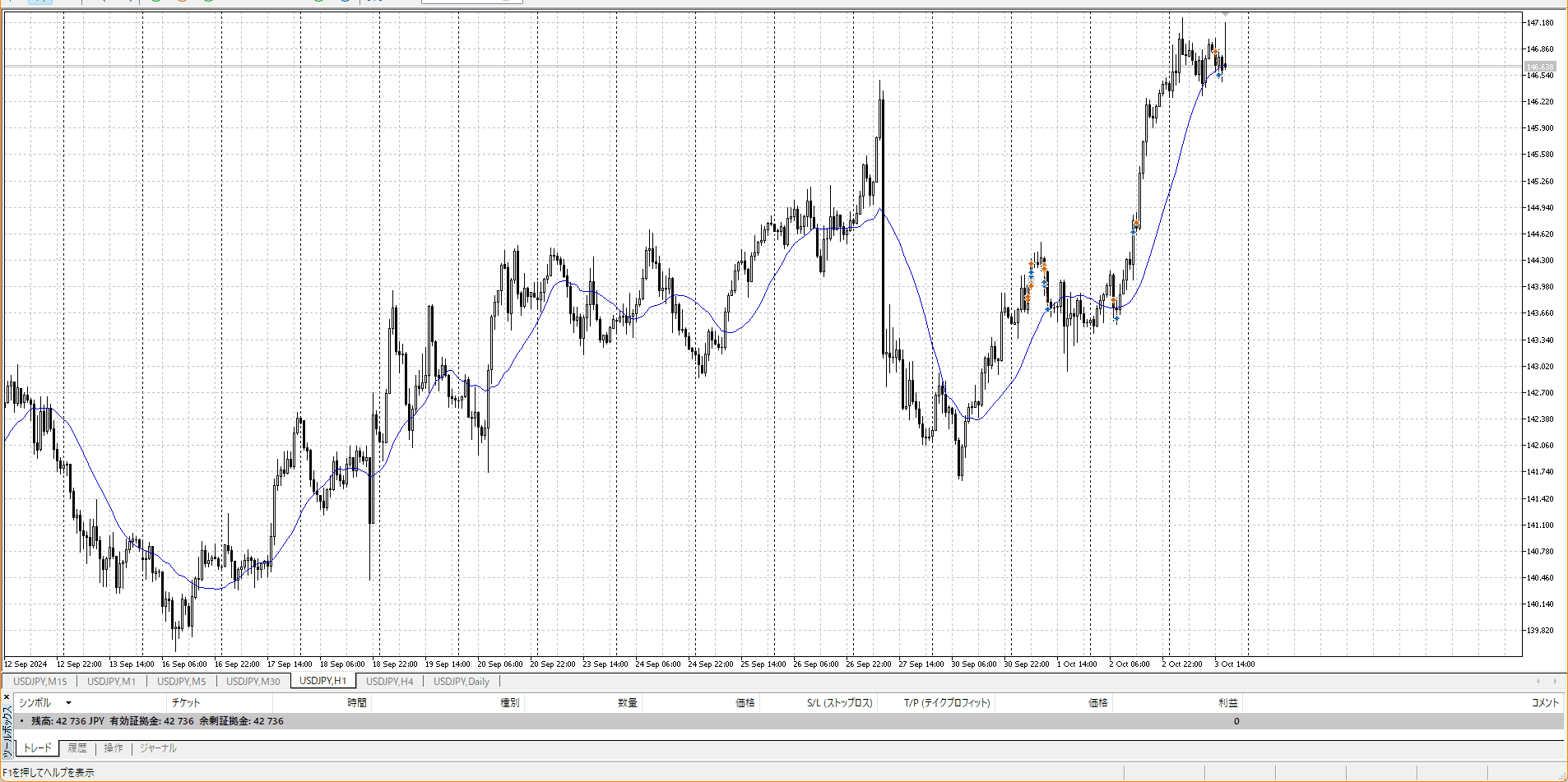Show the USDJPY,Daily chart tab
Viewport: 1568px width, 782px height.
coord(461,682)
